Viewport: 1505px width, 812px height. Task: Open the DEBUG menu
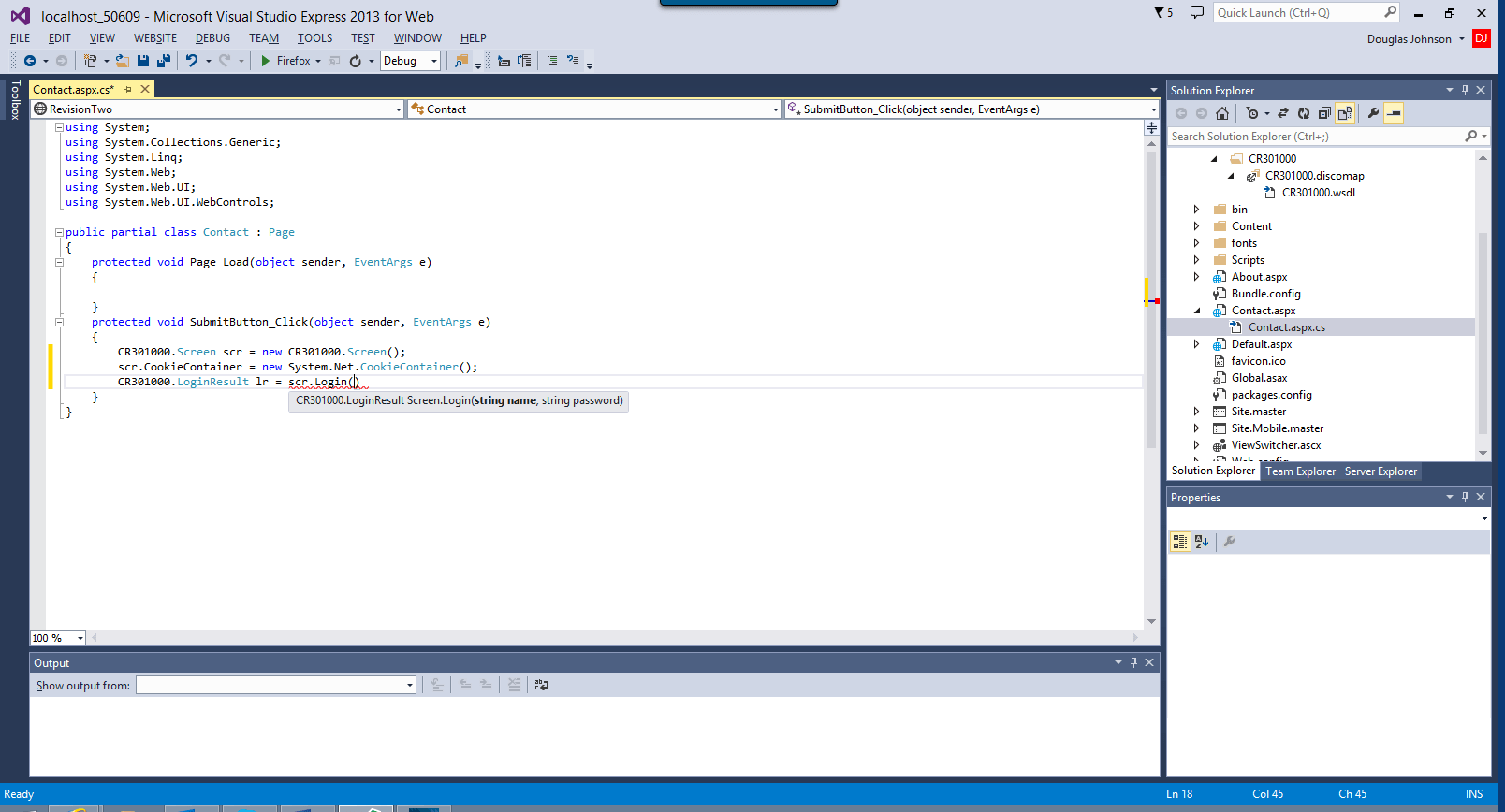click(212, 38)
